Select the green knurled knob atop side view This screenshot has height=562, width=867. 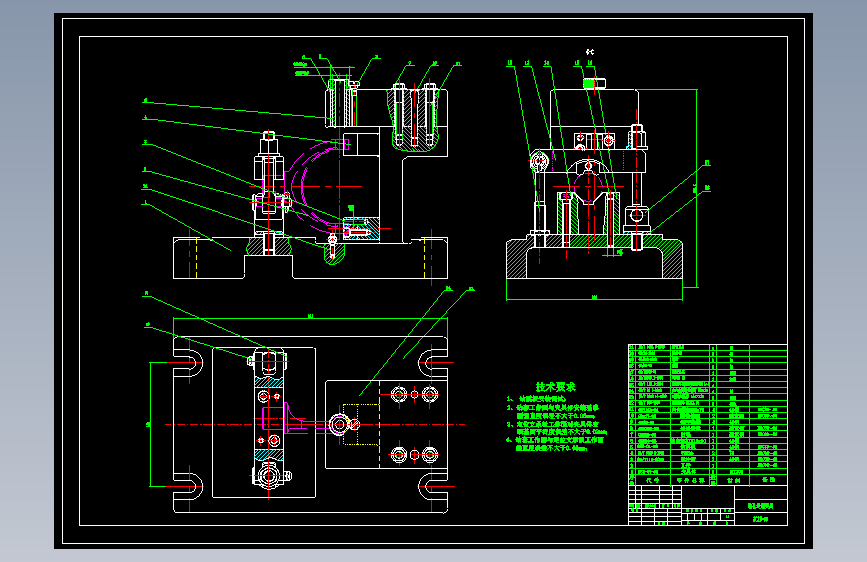pos(589,84)
